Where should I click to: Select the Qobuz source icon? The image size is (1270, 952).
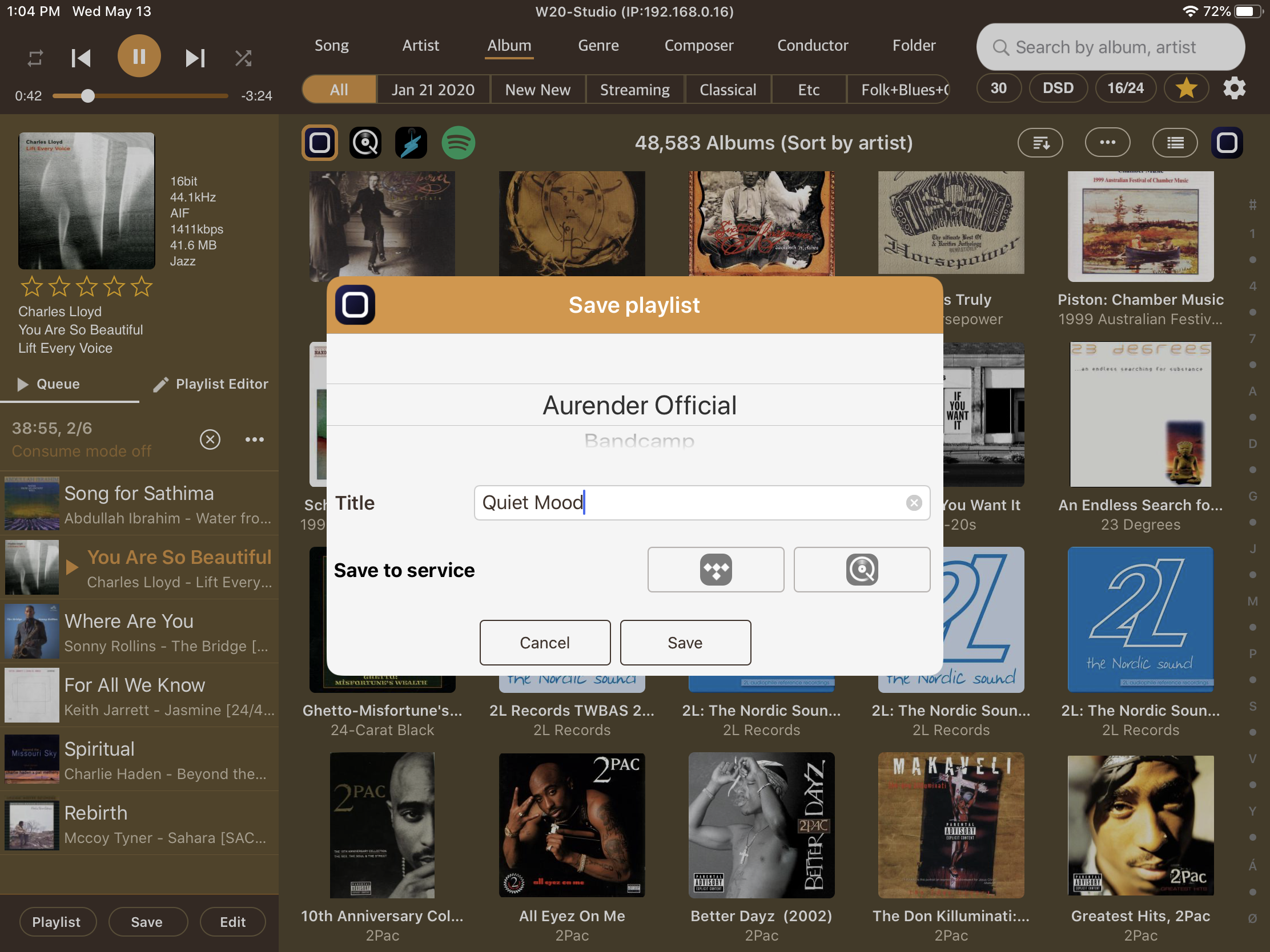(x=365, y=142)
